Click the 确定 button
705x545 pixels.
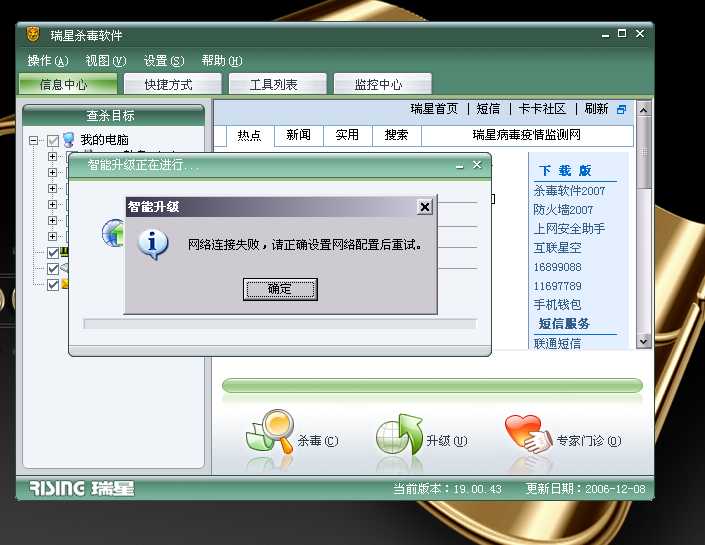[280, 289]
